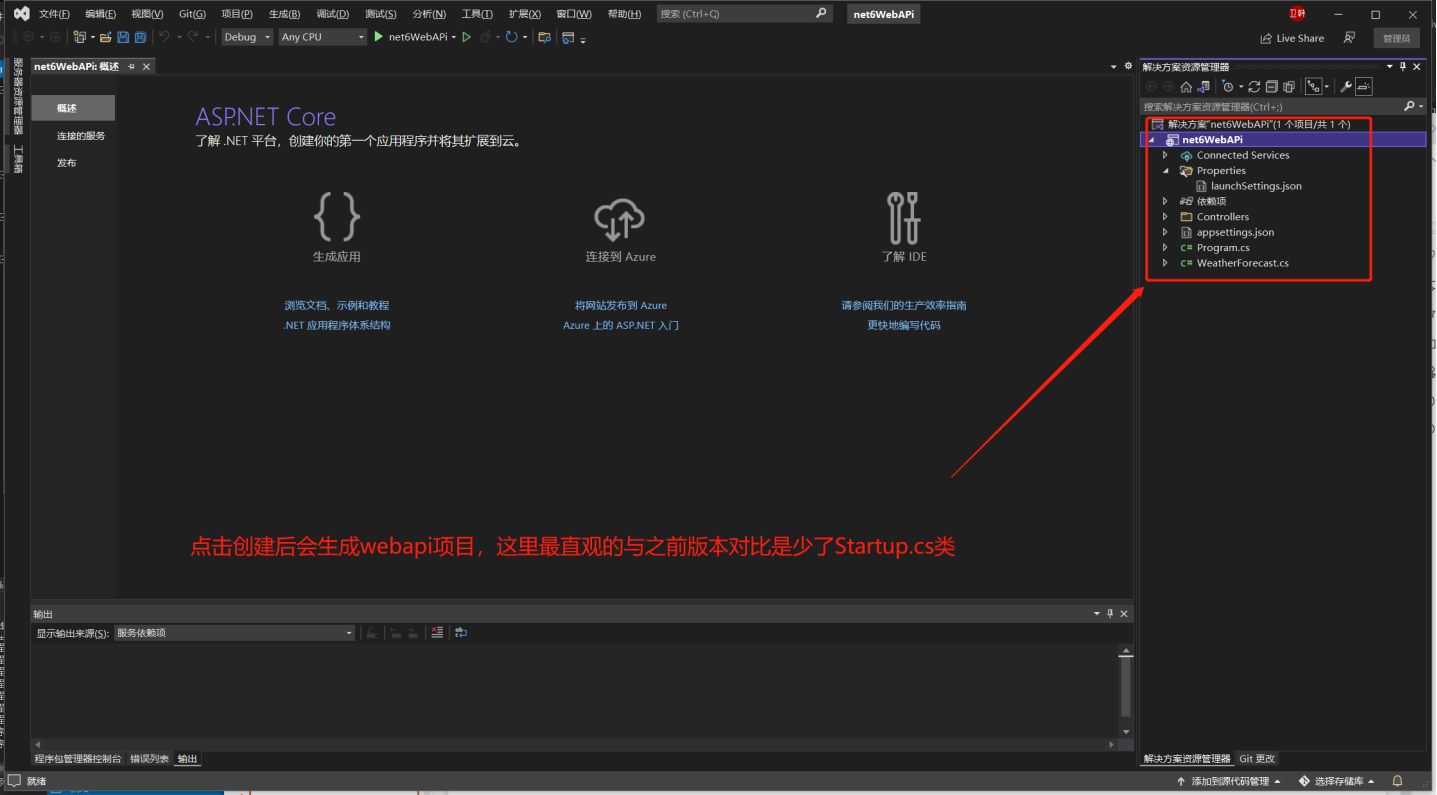Open link 浏览文档、示例和教程
Viewport: 1437px width, 795px height.
click(337, 305)
